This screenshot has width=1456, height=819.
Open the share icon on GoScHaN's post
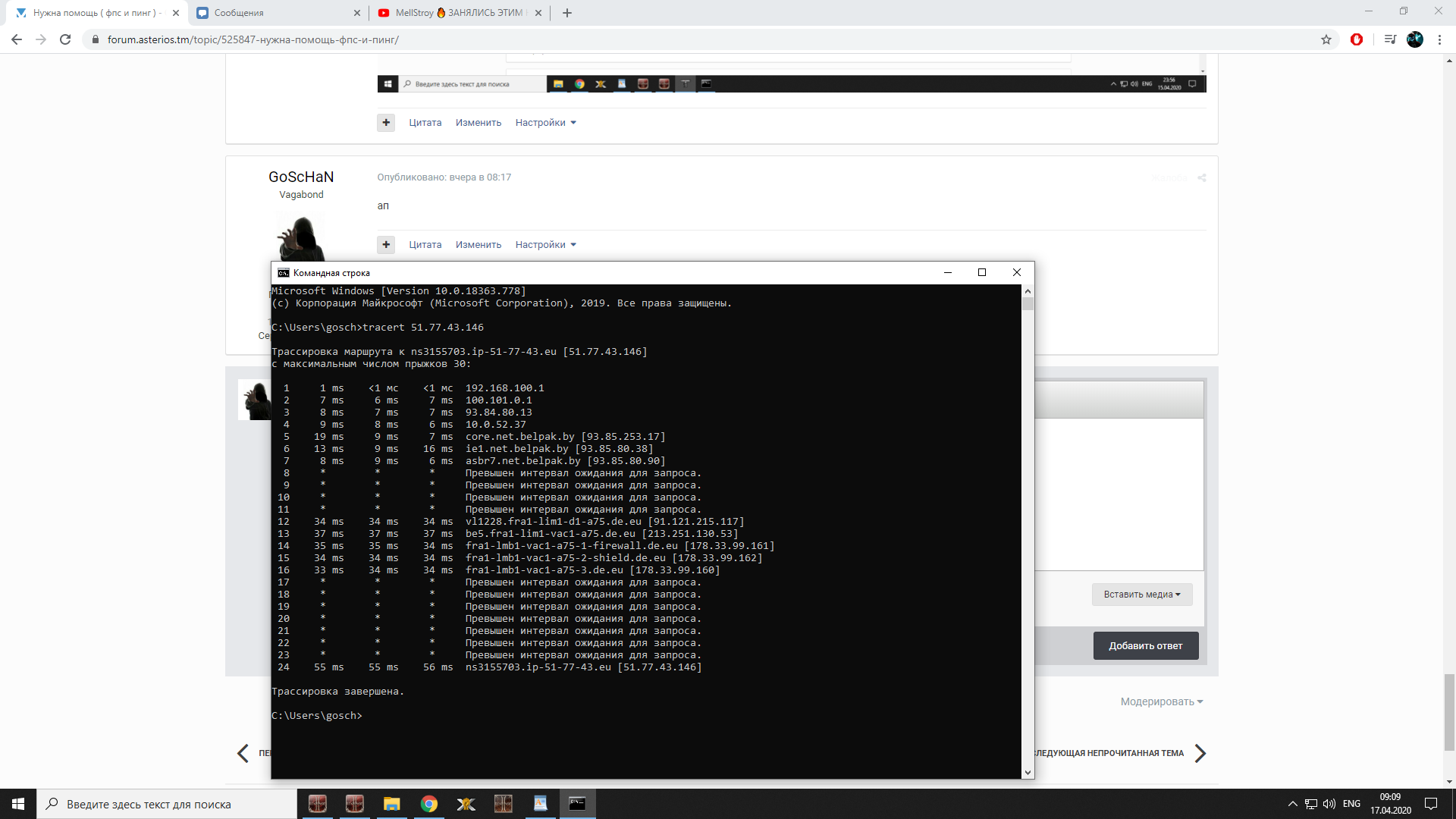1201,177
